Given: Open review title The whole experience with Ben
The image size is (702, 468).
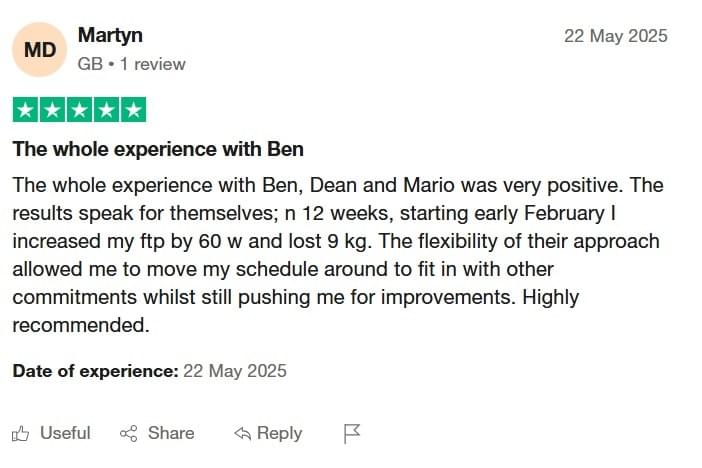Looking at the screenshot, I should click(158, 149).
